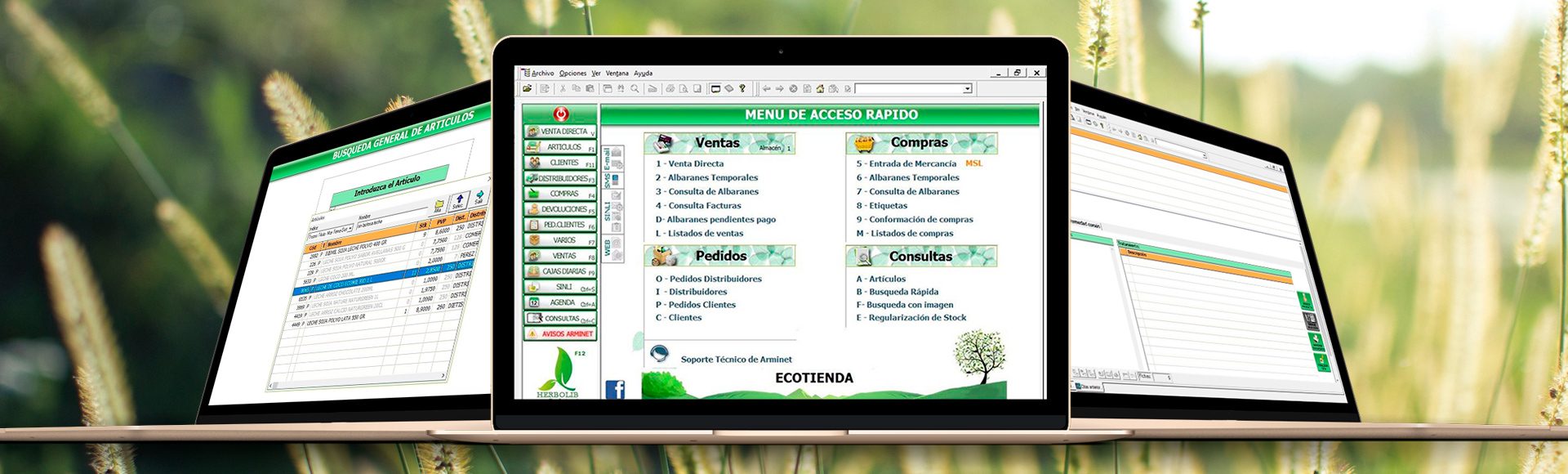Click the magnifier search toolbar icon
Image resolution: width=1568 pixels, height=474 pixels.
[635, 89]
